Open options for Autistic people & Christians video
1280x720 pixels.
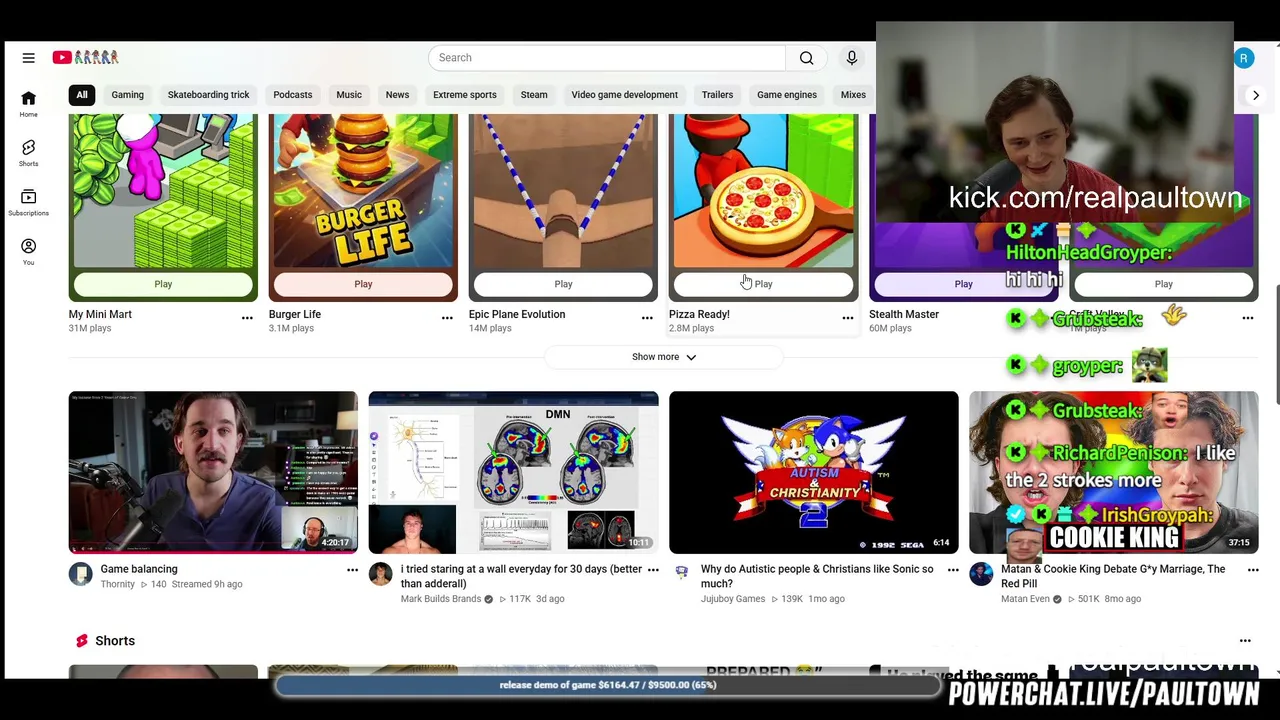tap(953, 570)
